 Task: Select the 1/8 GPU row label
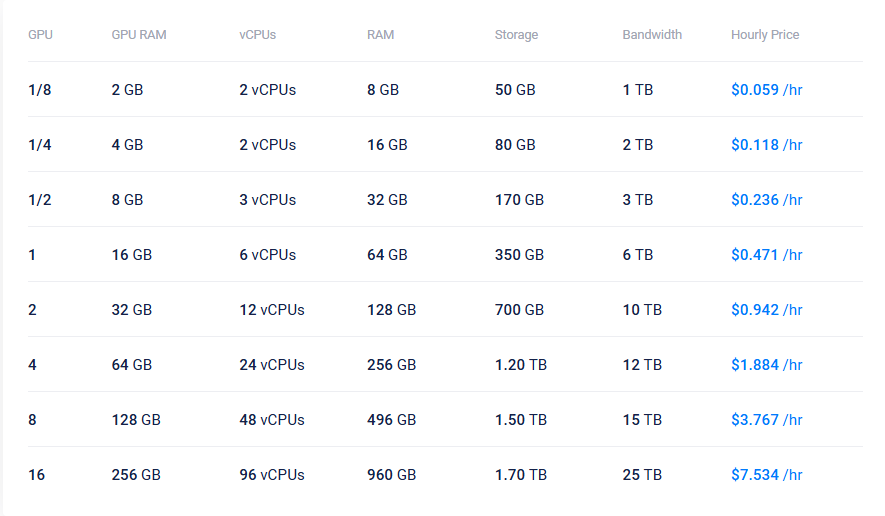pos(40,90)
